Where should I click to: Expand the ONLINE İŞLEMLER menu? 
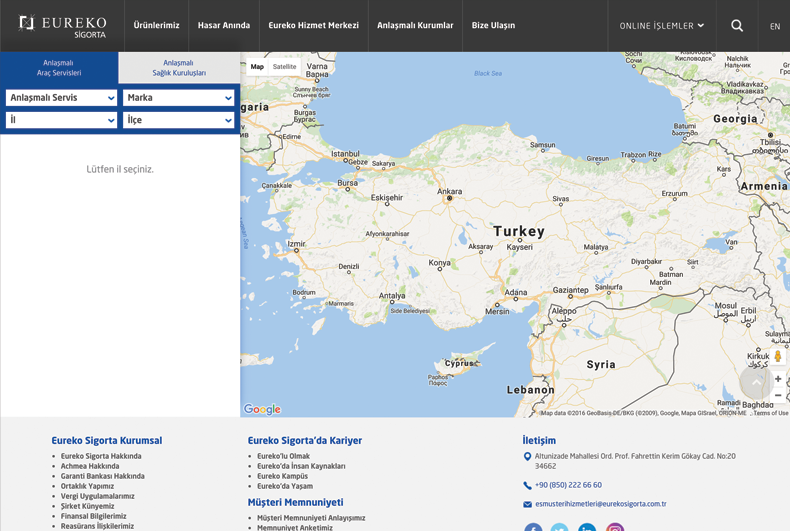pos(662,26)
